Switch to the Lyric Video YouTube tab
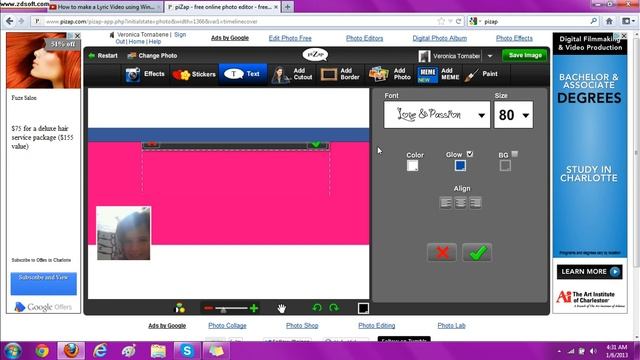This screenshot has height=360, width=640. (x=106, y=7)
